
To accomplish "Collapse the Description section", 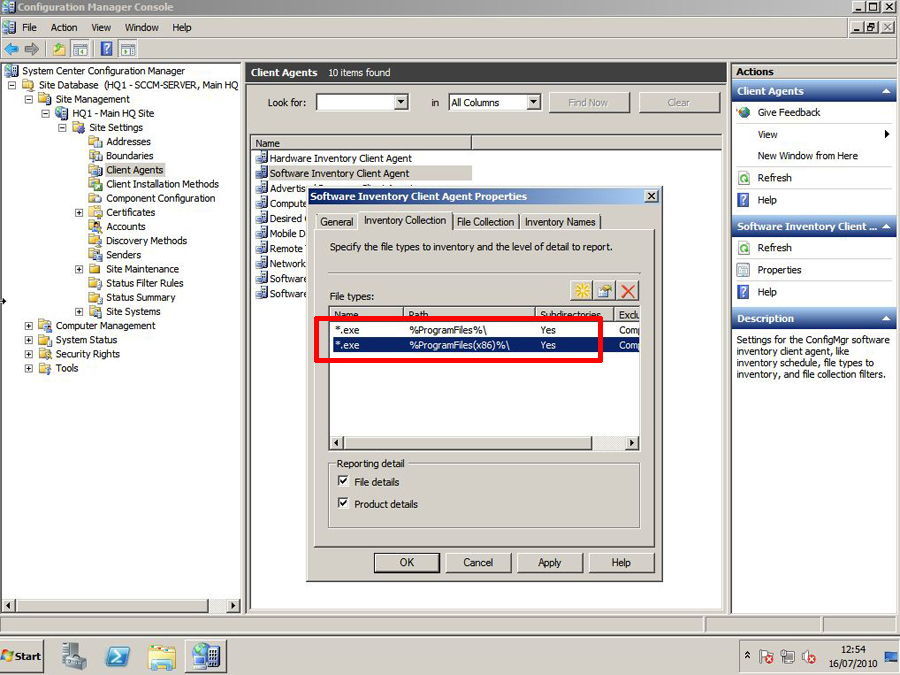I will [886, 319].
